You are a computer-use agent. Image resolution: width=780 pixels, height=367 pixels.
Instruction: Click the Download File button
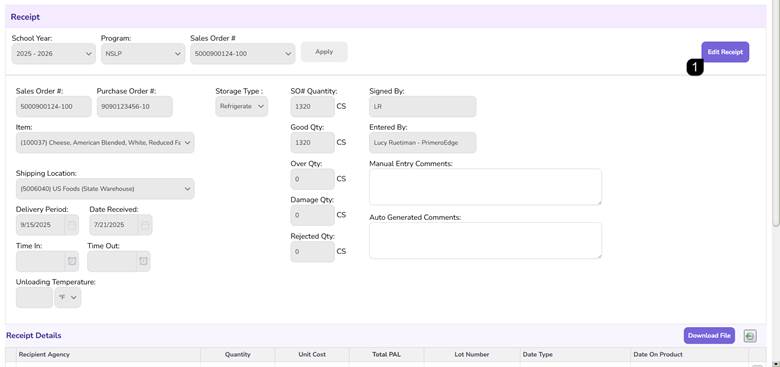(x=709, y=336)
